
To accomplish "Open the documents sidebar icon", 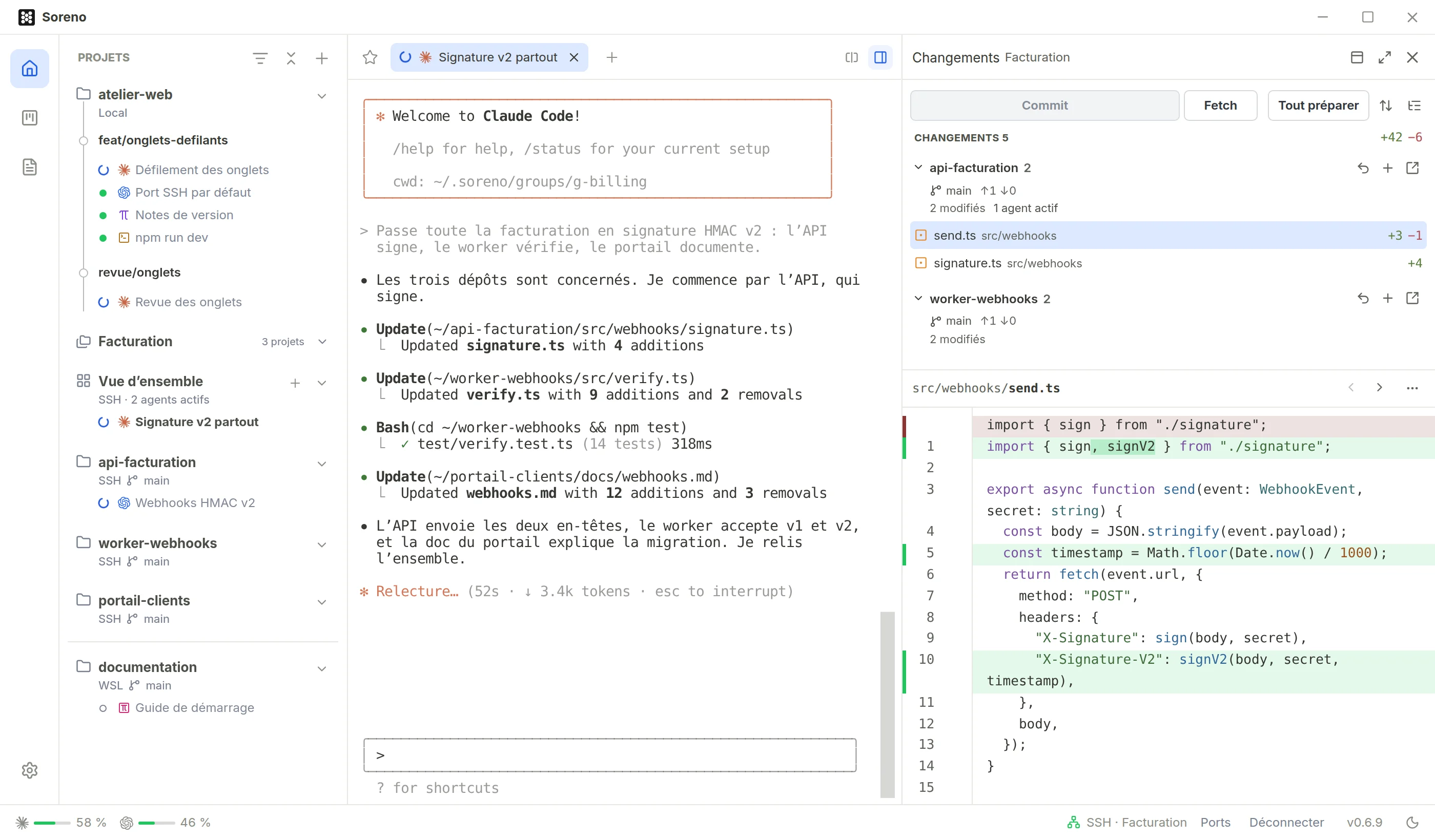I will (x=30, y=167).
